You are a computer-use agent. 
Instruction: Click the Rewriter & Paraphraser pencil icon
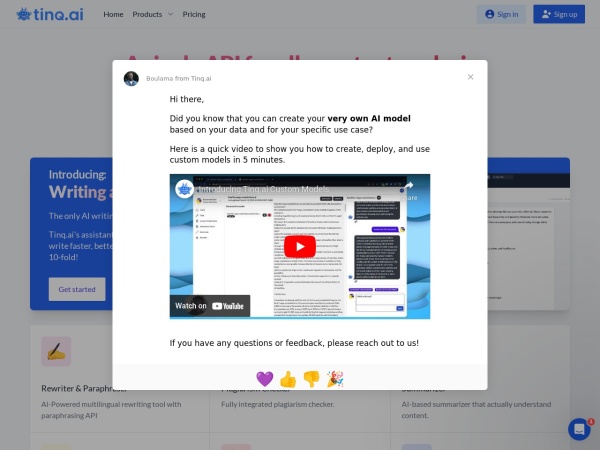point(56,351)
